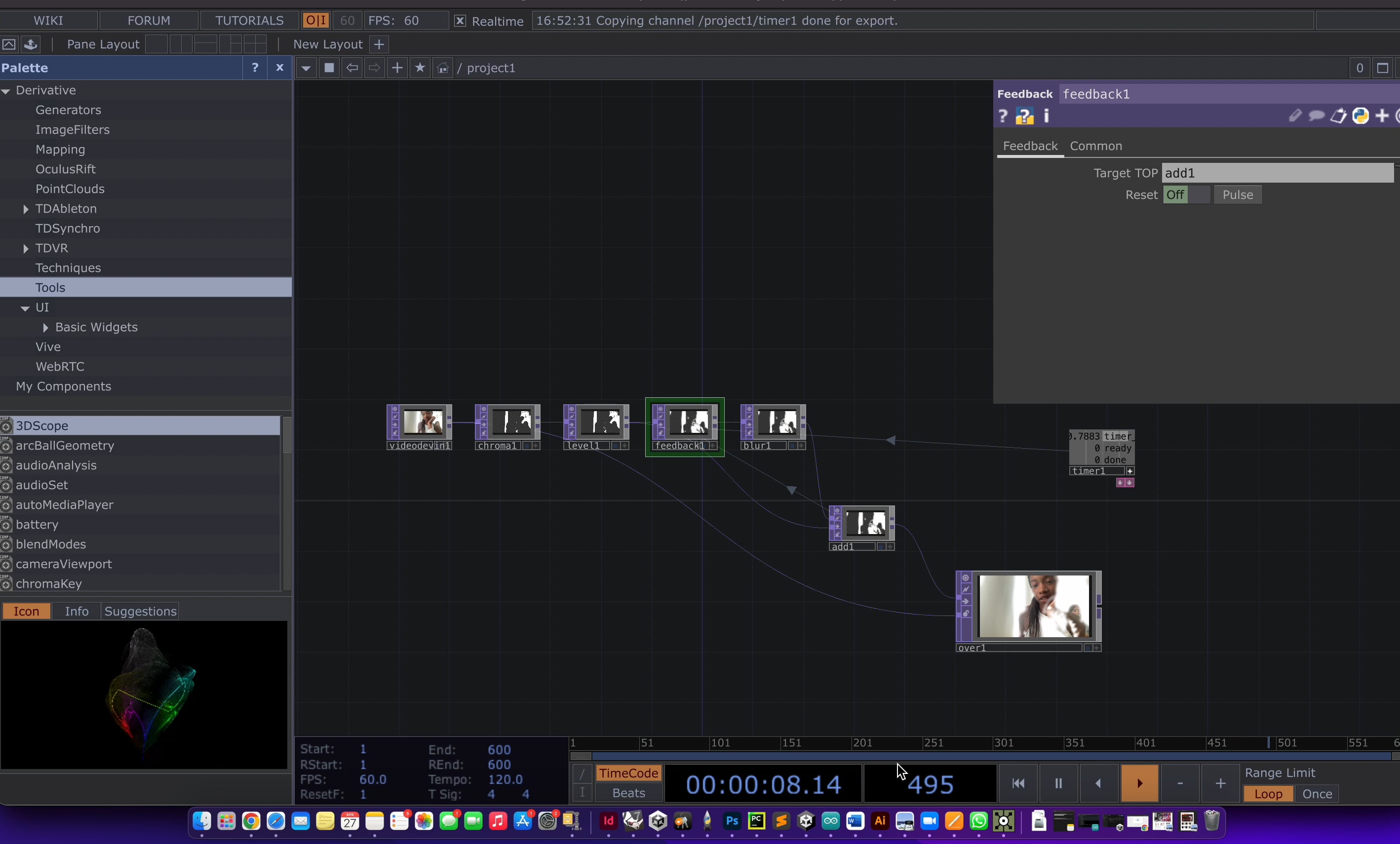Image resolution: width=1400 pixels, height=844 pixels.
Task: Click home network icon before project1
Action: [443, 68]
